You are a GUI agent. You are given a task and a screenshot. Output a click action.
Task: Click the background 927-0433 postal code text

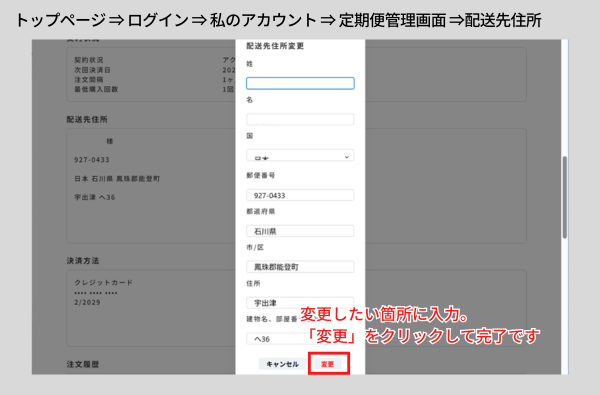[92, 160]
